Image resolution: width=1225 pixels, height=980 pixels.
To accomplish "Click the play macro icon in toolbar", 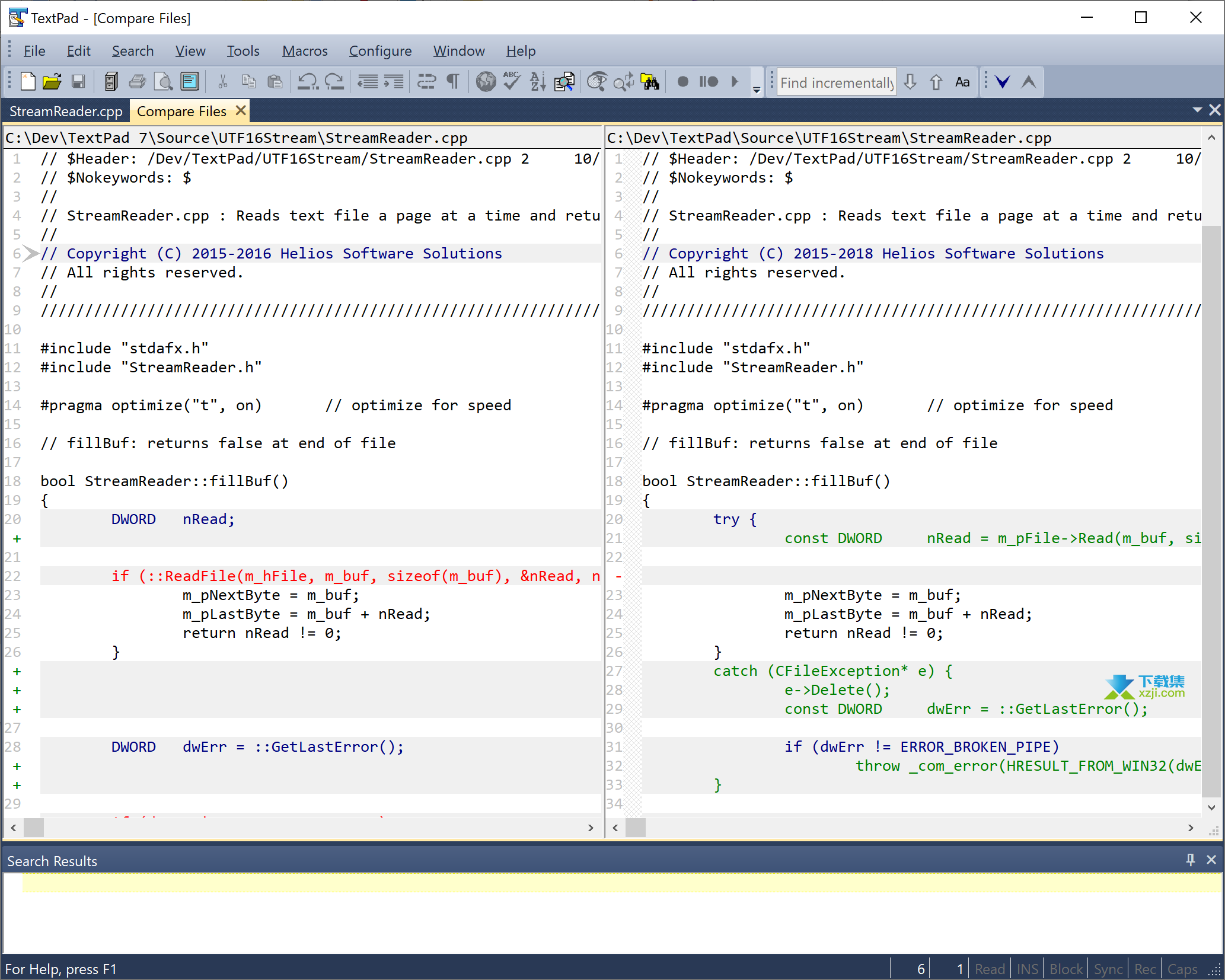I will pos(737,82).
